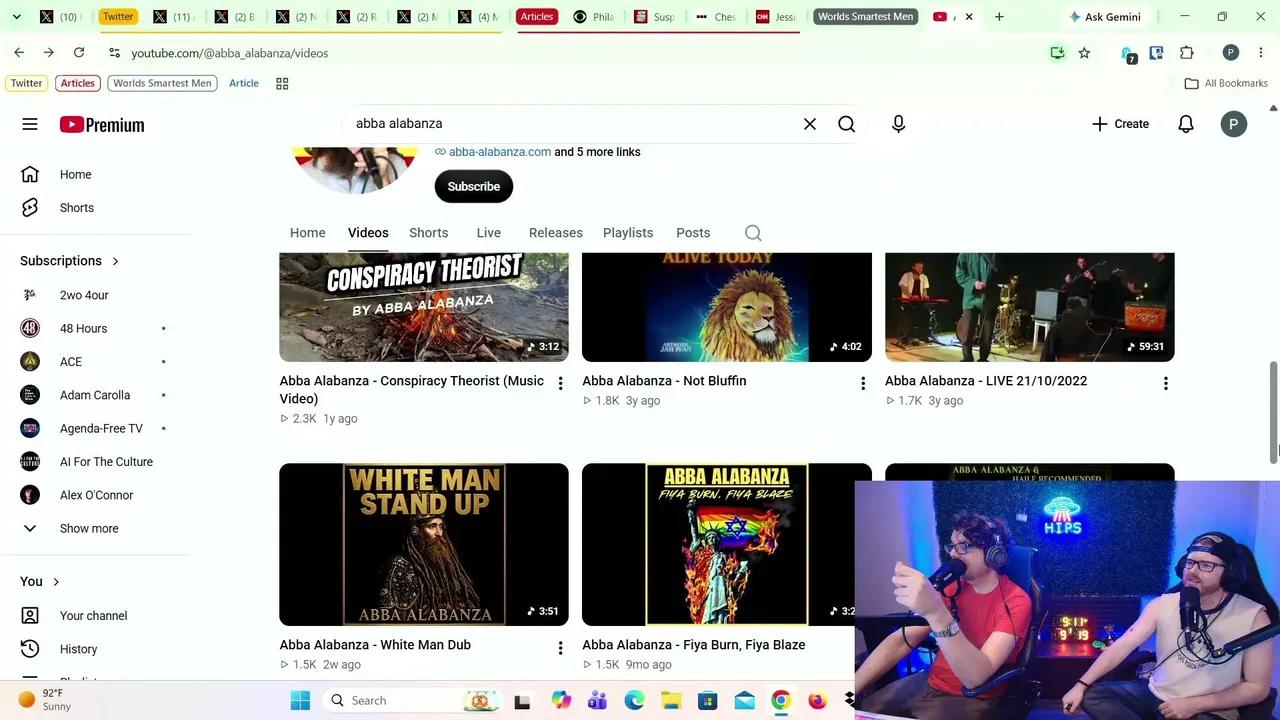Open options for White Man Dub video
The width and height of the screenshot is (1280, 720).
coord(560,647)
